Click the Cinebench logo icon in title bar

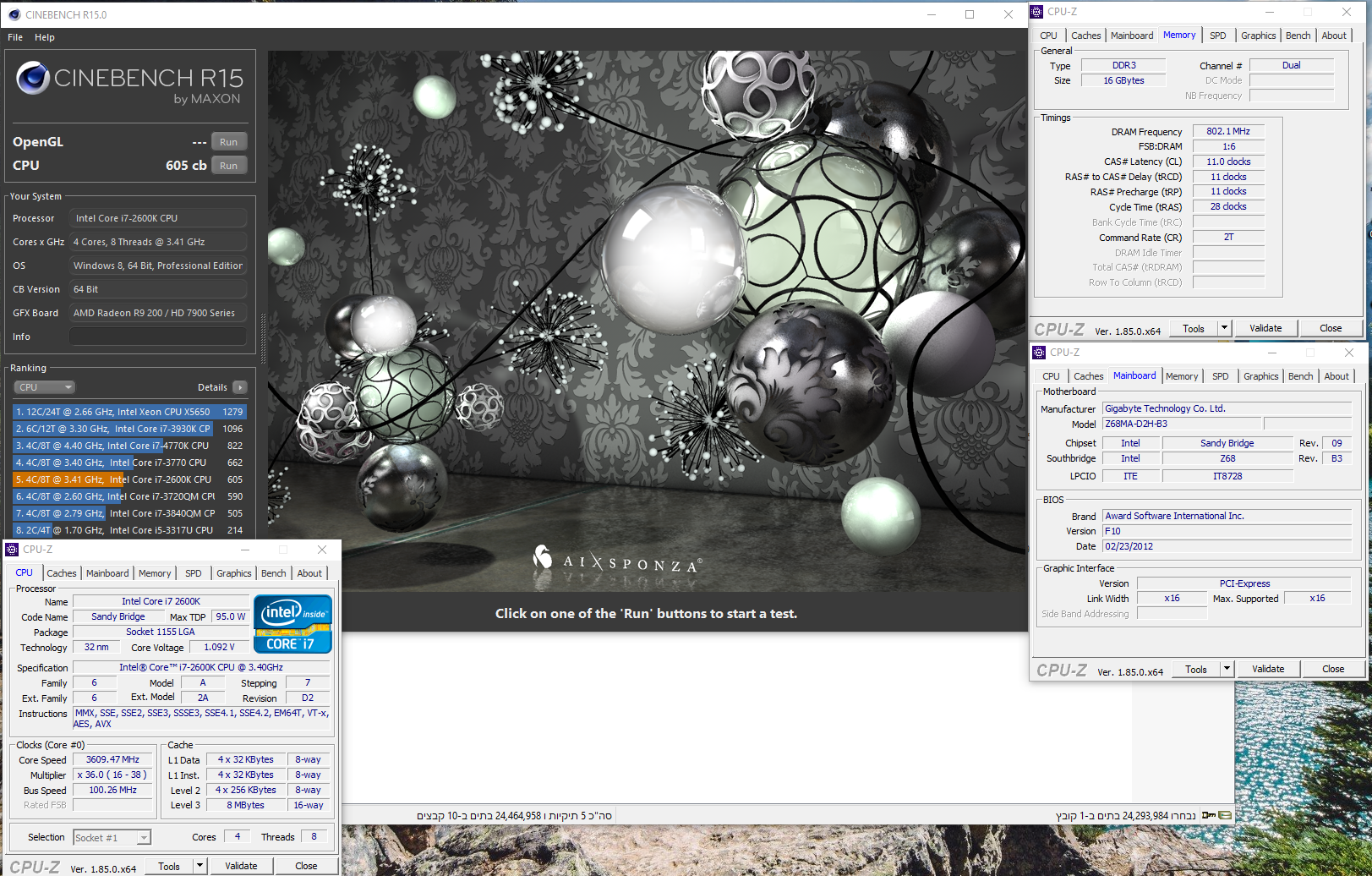click(14, 14)
